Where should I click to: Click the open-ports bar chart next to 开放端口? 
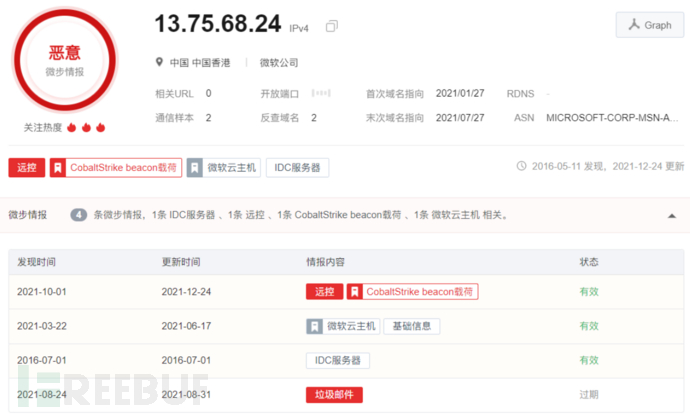pyautogui.click(x=321, y=93)
